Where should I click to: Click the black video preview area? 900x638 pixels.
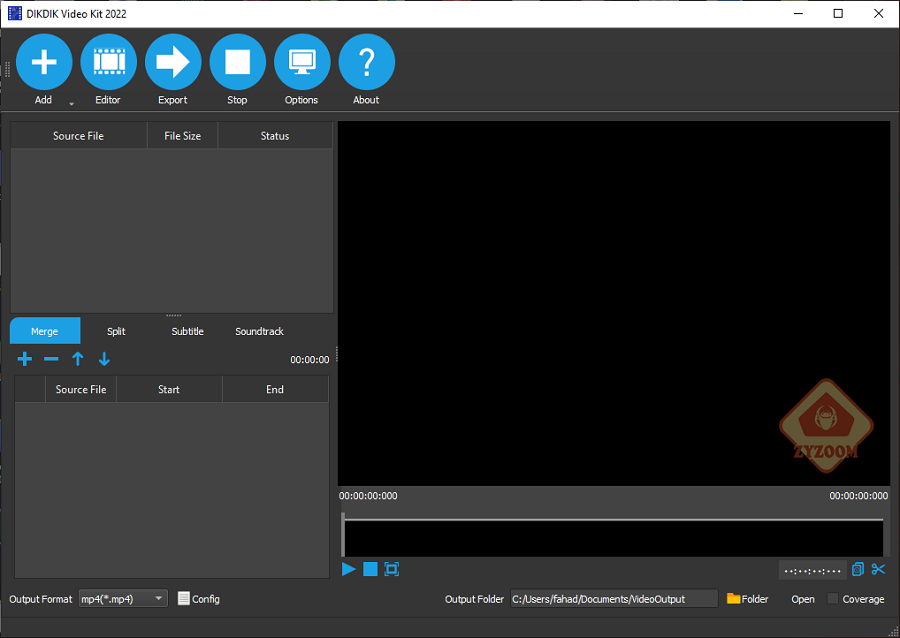[614, 304]
